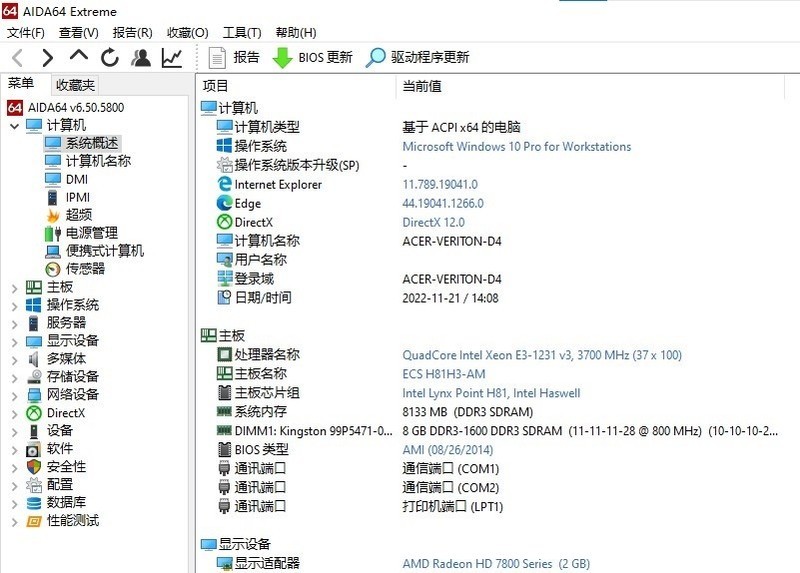The height and width of the screenshot is (573, 800).
Task: Click the 安全性 shield icon
Action: (34, 467)
